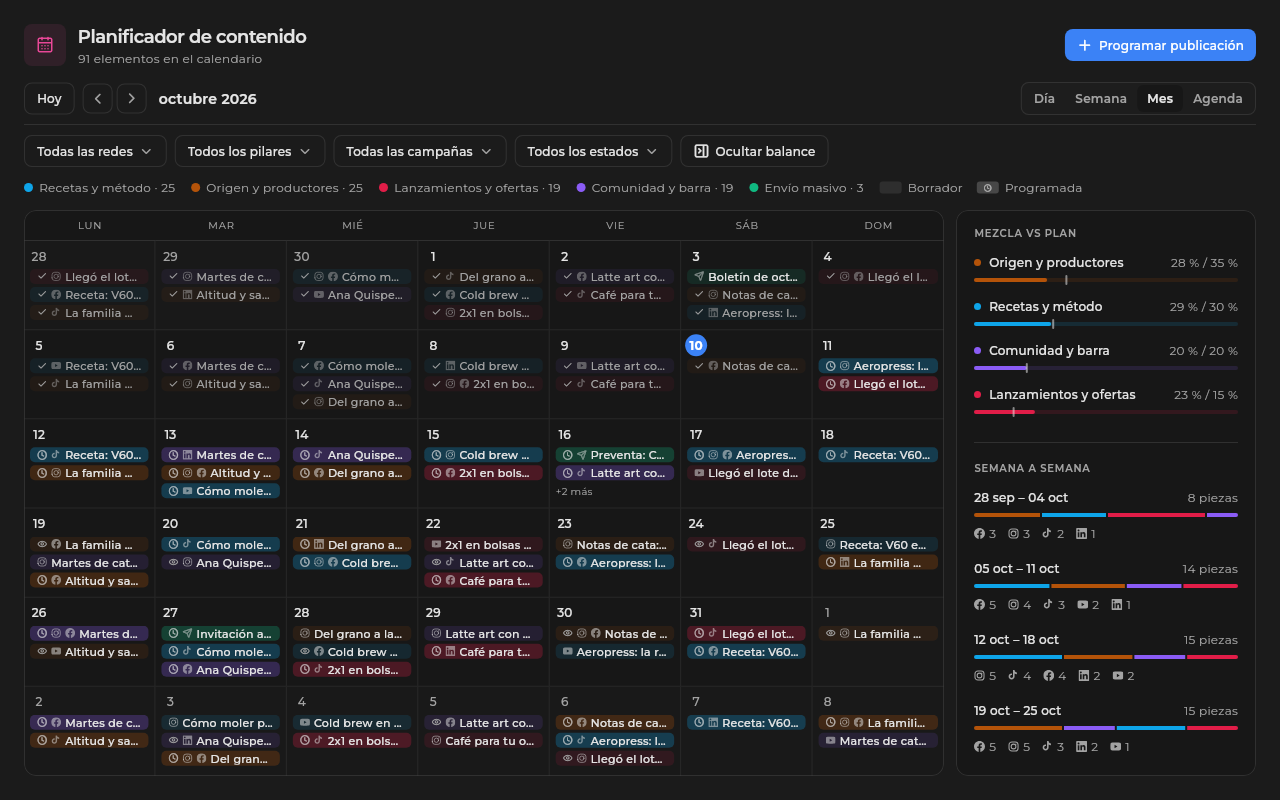This screenshot has width=1280, height=800.
Task: Click Facebook icon on Oct 1 Cold brew post
Action: pyautogui.click(x=450, y=295)
